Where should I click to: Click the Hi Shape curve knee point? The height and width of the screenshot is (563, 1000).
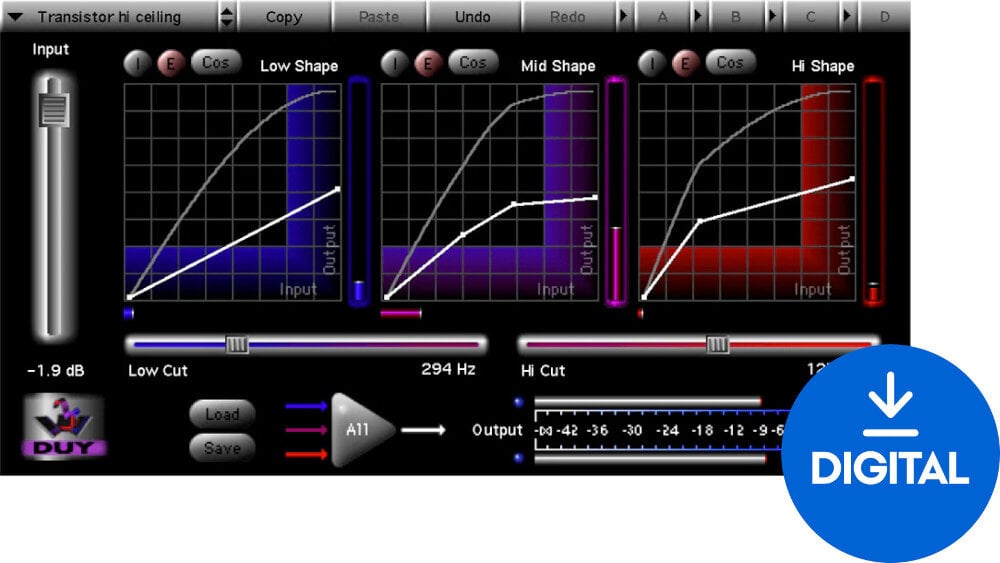coord(700,221)
